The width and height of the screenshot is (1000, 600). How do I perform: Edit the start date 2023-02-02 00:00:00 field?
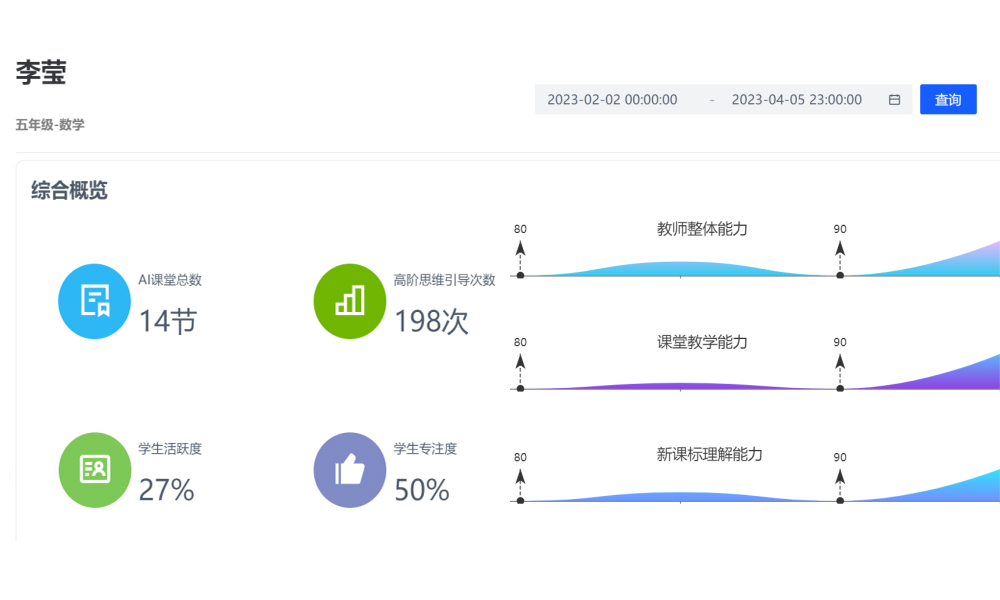pyautogui.click(x=612, y=100)
